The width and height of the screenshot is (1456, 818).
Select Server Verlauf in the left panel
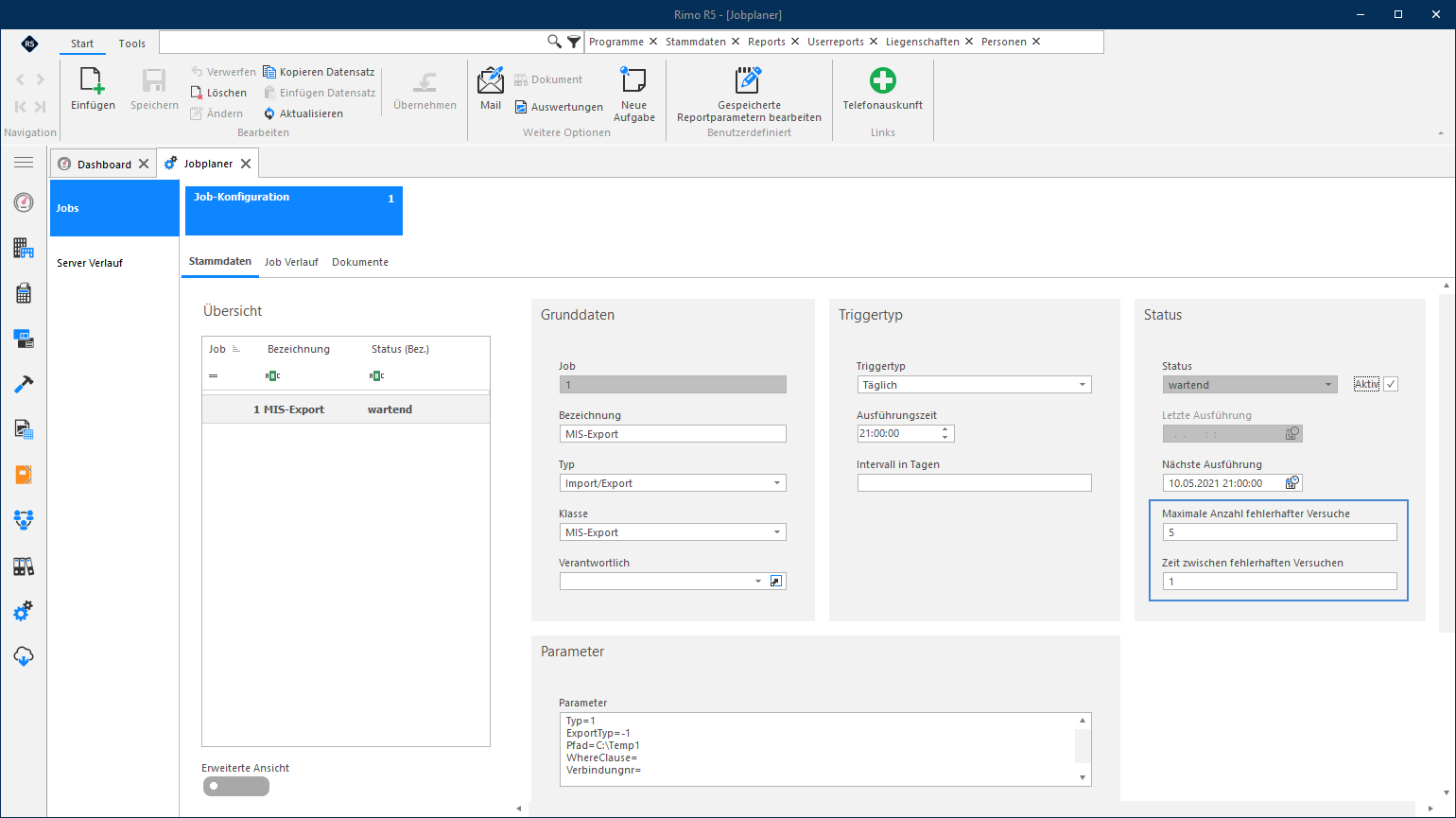click(90, 263)
